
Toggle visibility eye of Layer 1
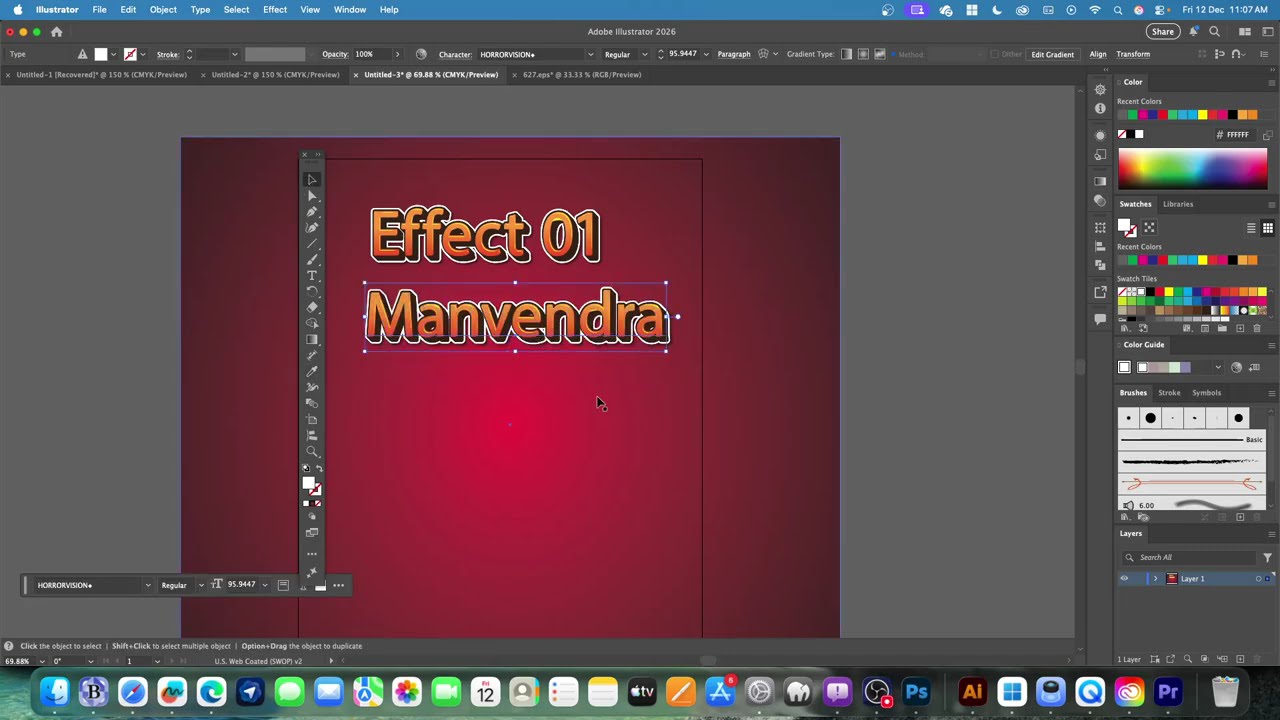coord(1124,578)
